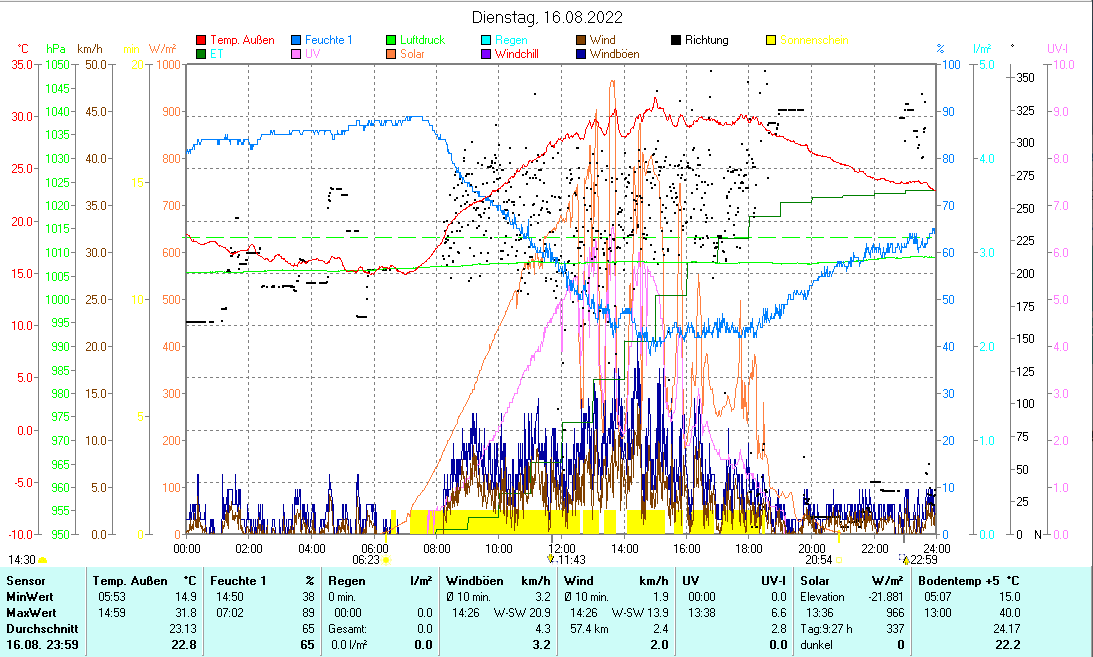
Task: Click the sunrise marker at 06:23
Action: [386, 560]
